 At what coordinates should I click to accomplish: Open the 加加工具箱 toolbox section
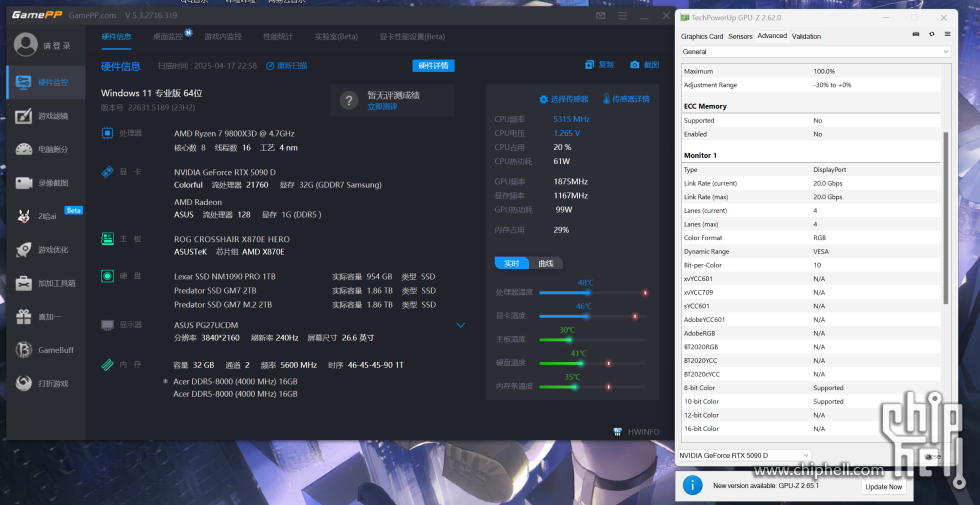(x=46, y=283)
